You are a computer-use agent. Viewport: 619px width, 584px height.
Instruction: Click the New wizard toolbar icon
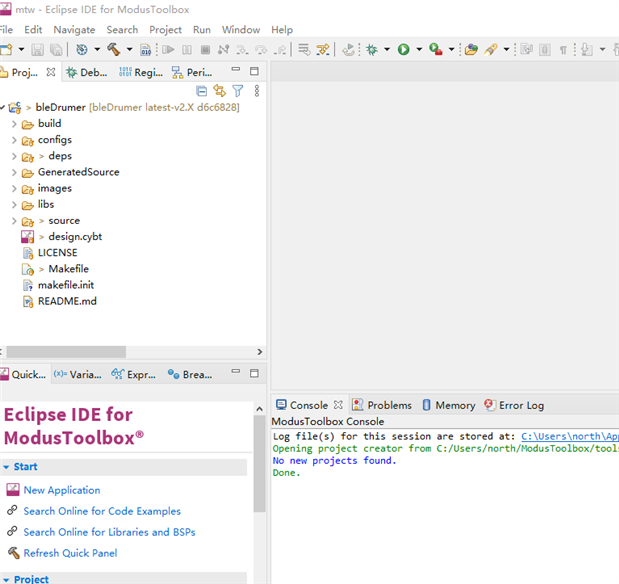coord(6,49)
